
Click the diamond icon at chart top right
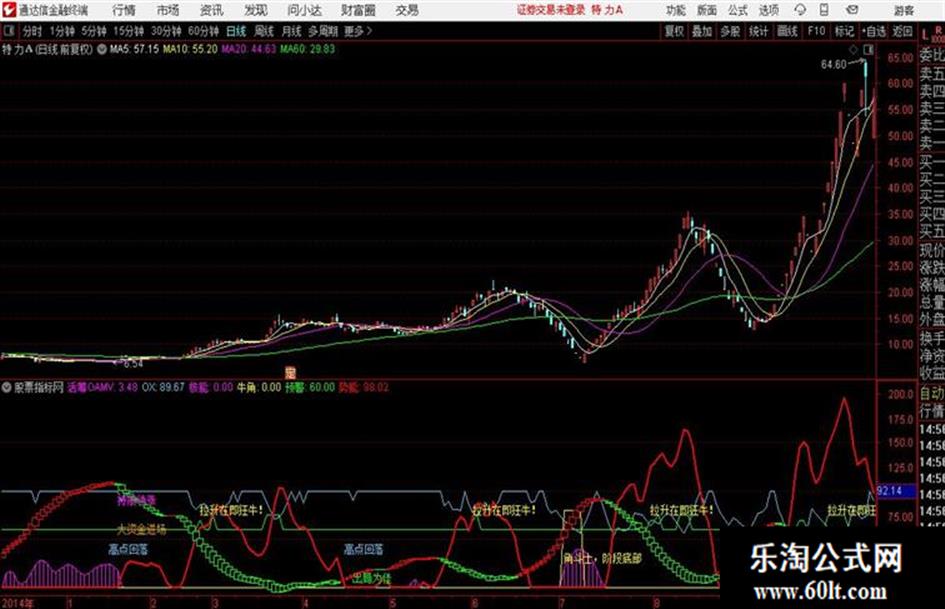click(853, 49)
